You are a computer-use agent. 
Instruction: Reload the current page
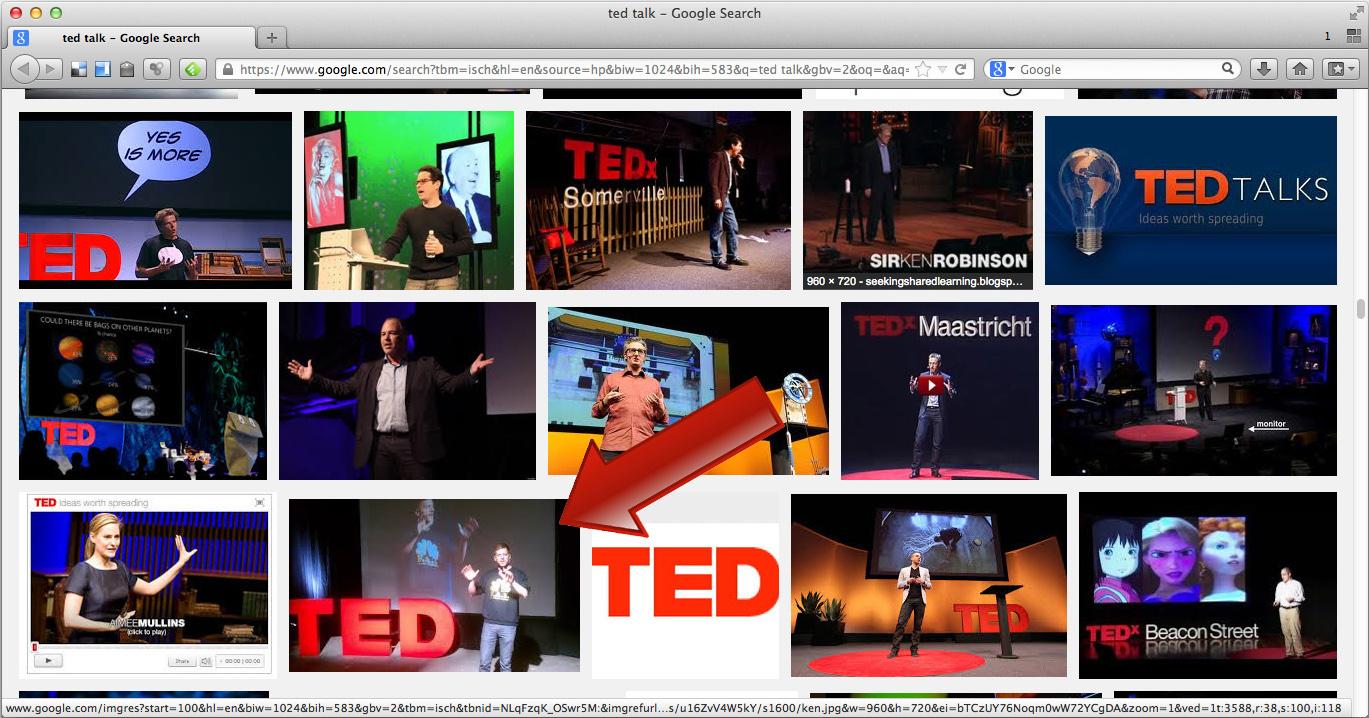961,69
